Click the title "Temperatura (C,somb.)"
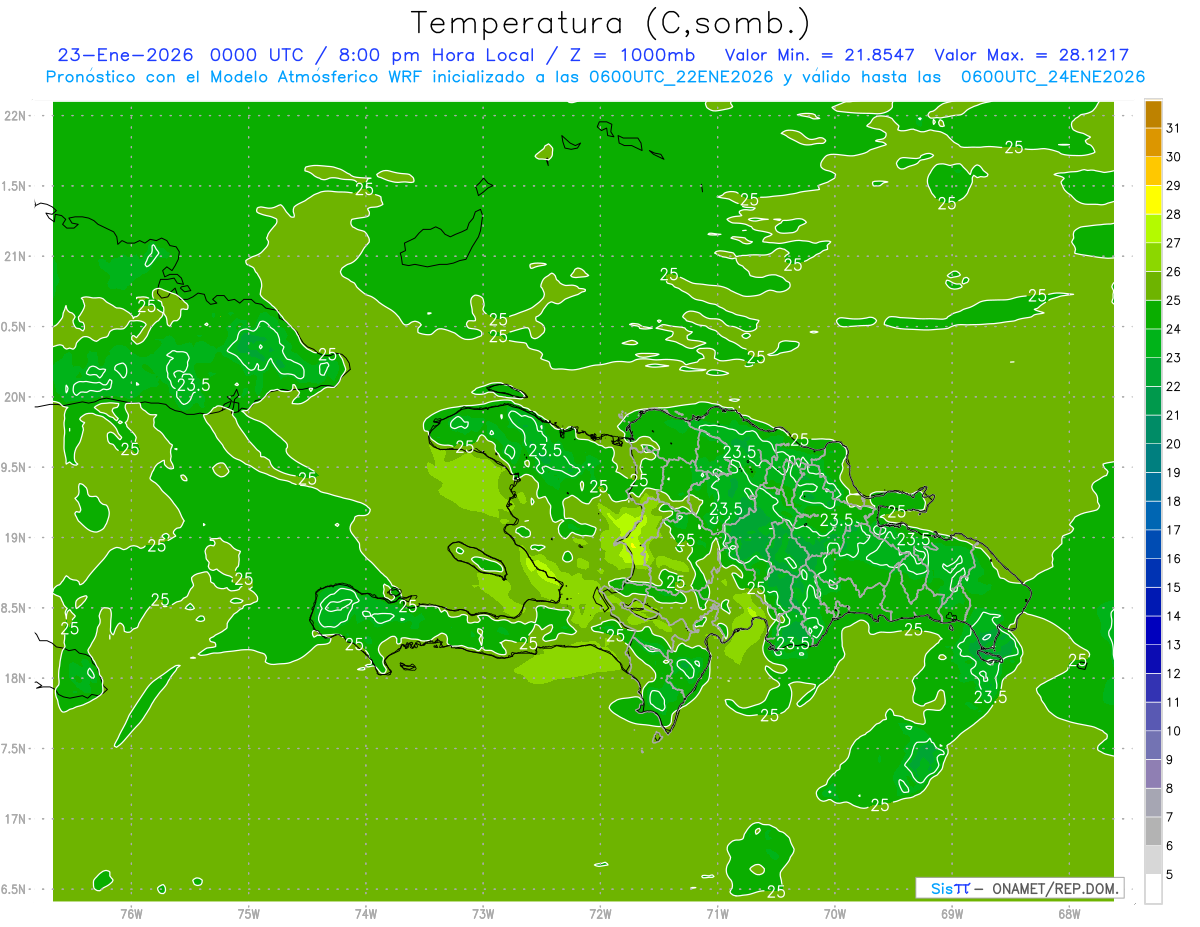1200x927 pixels. 611,24
